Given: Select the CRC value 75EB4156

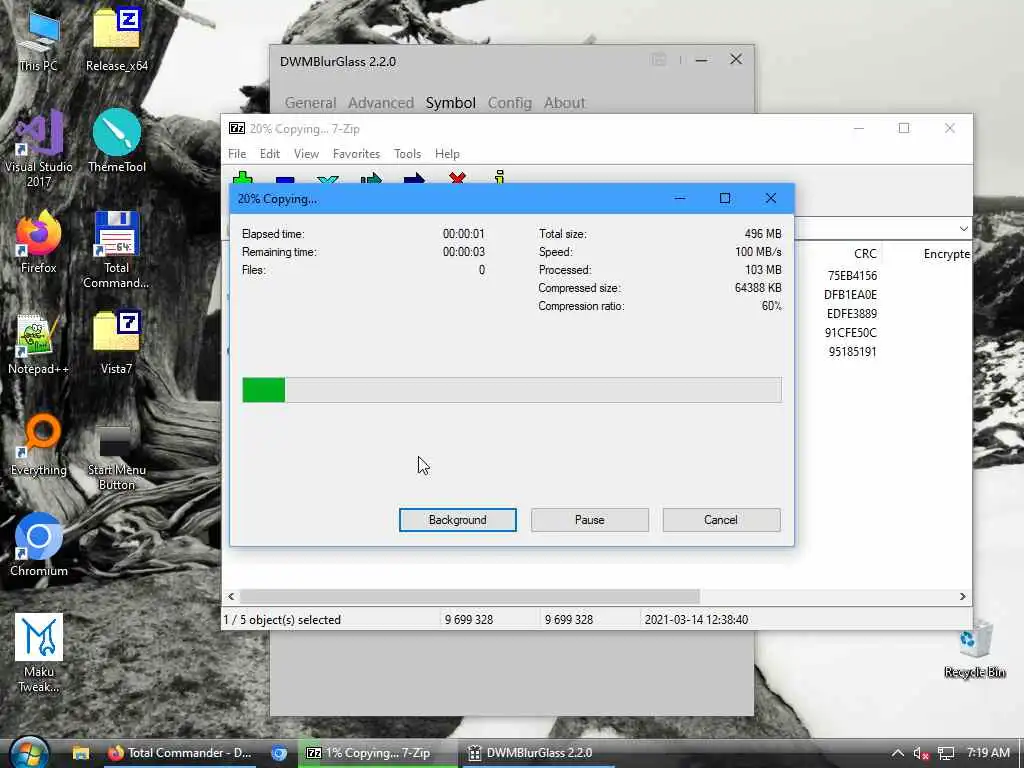Looking at the screenshot, I should tap(852, 276).
